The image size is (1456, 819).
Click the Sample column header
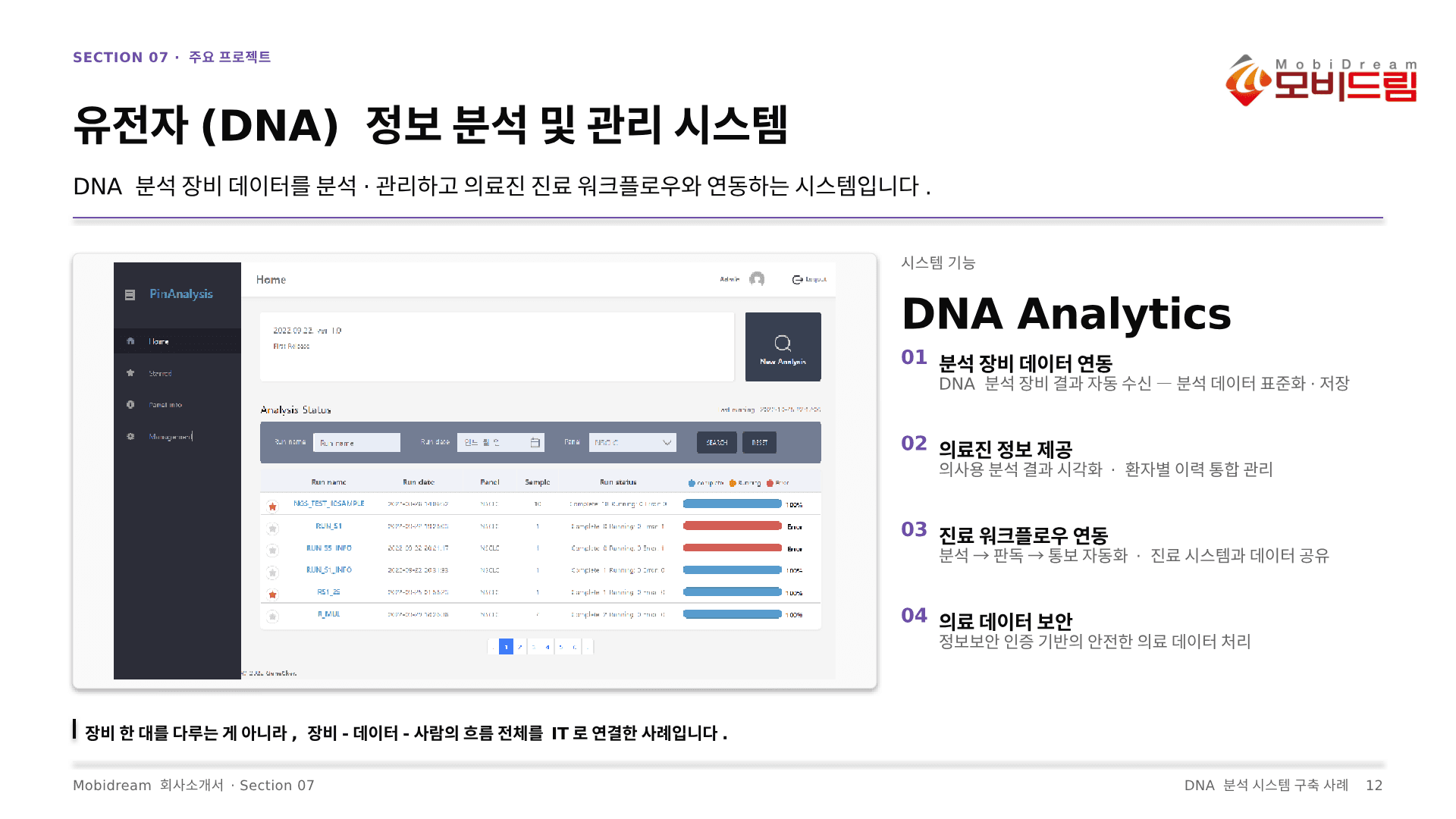click(538, 482)
